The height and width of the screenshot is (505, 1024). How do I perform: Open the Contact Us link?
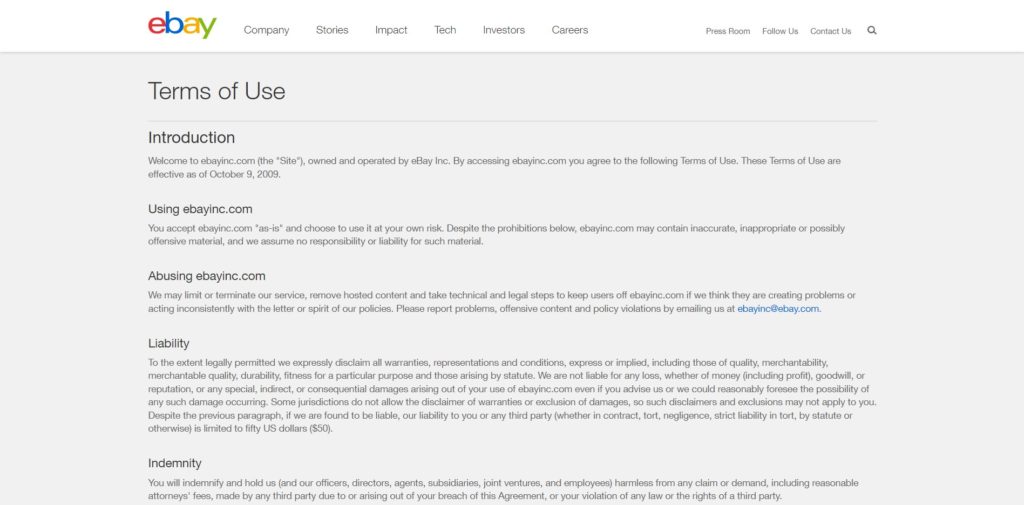[x=831, y=31]
